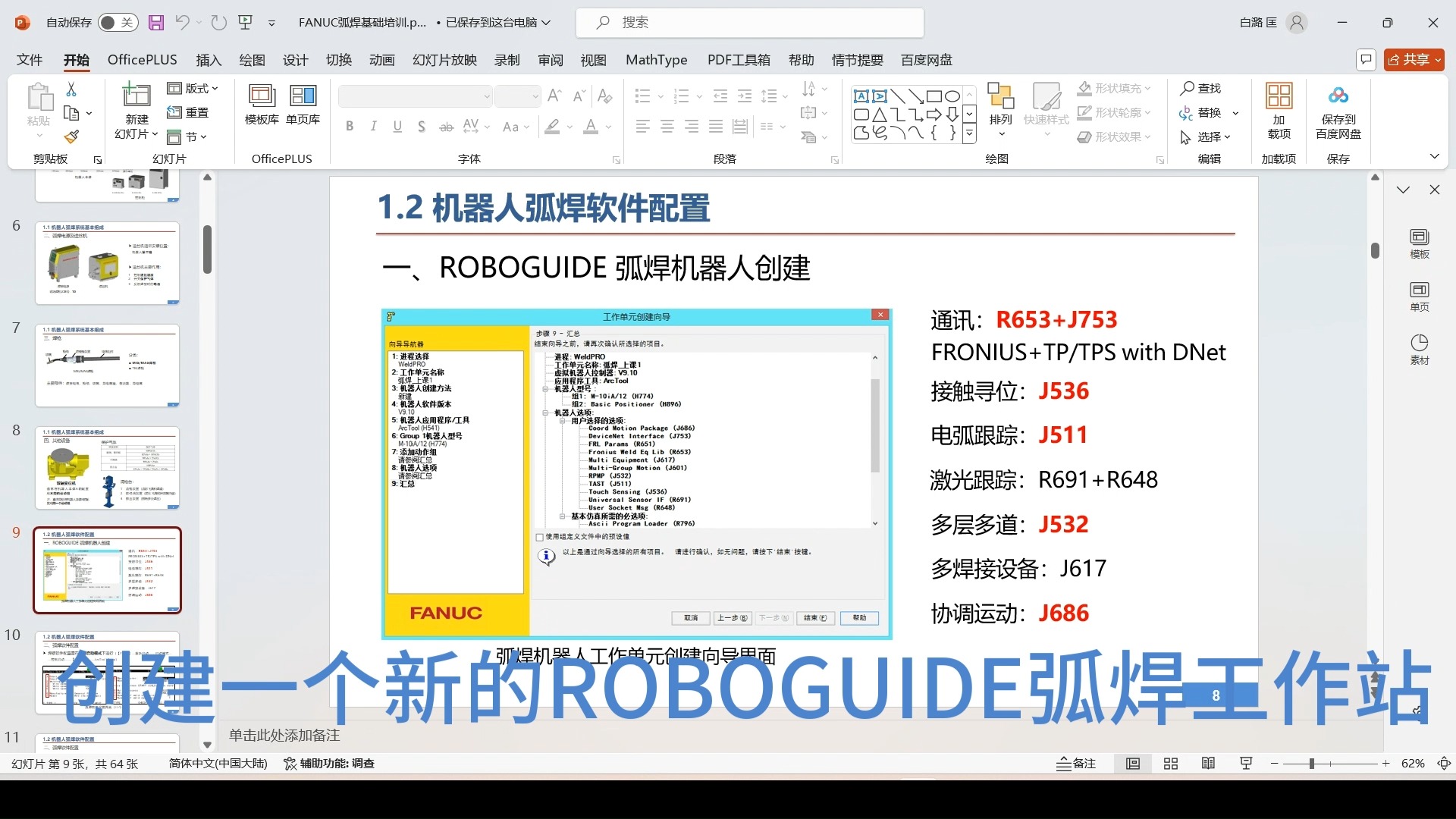Open the MathType tab
Screen dimensions: 1456x819
pos(656,60)
